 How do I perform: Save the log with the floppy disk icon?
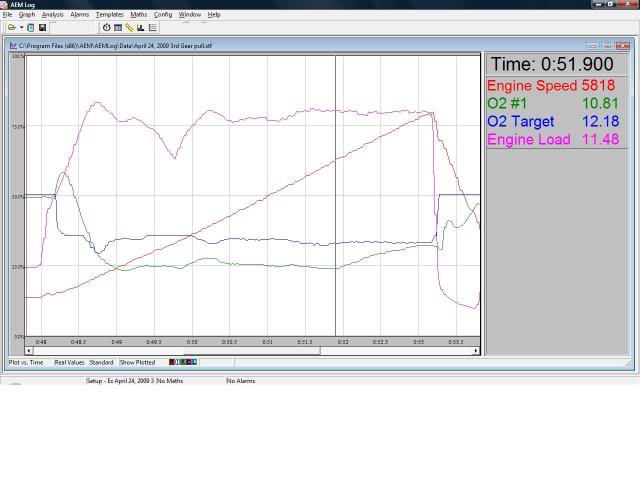42,27
